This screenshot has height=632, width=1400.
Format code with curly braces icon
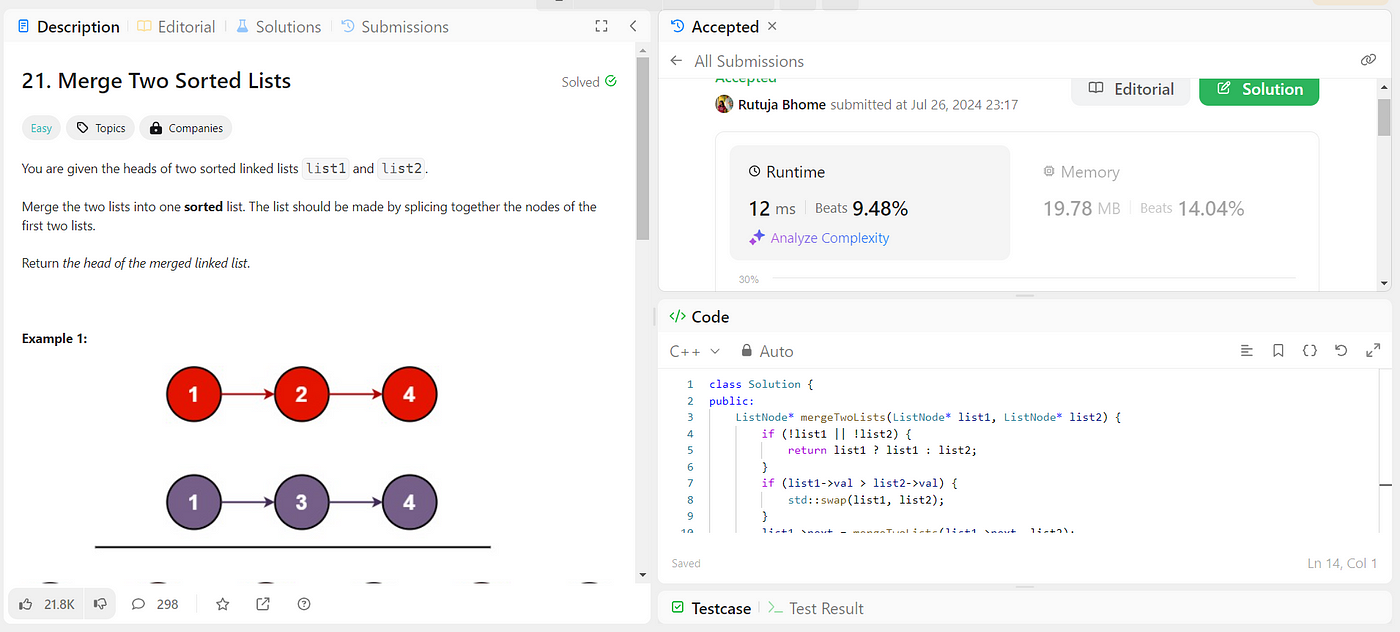tap(1309, 351)
